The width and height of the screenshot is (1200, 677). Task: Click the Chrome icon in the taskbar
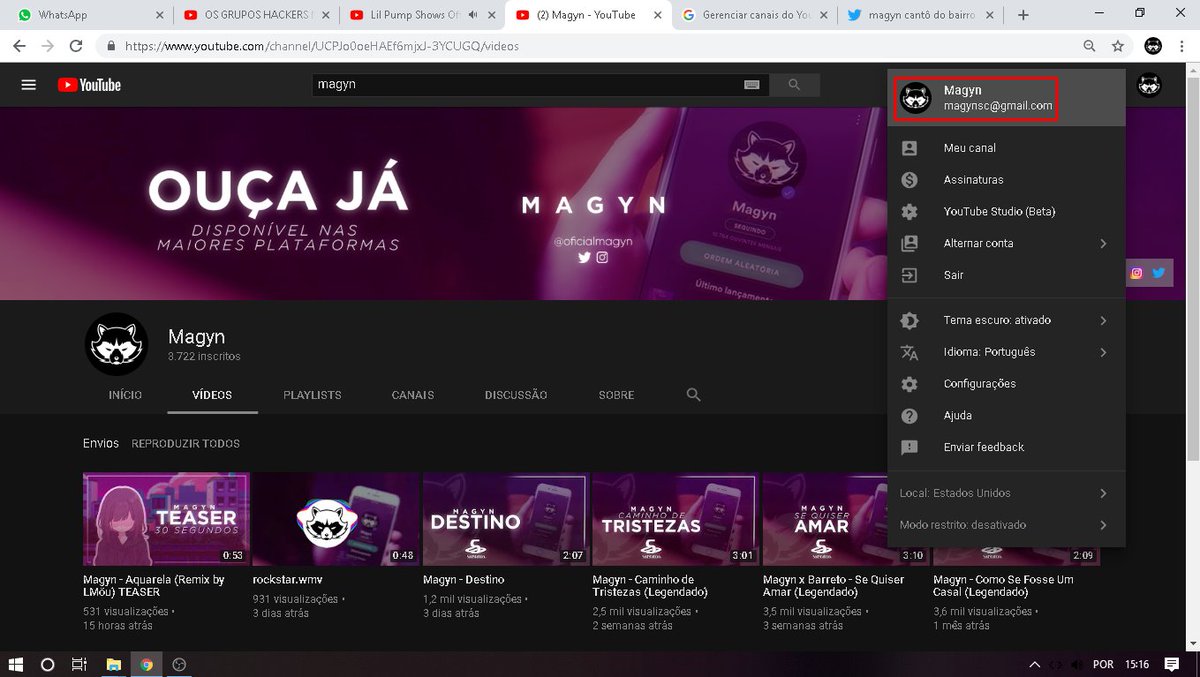pyautogui.click(x=147, y=664)
